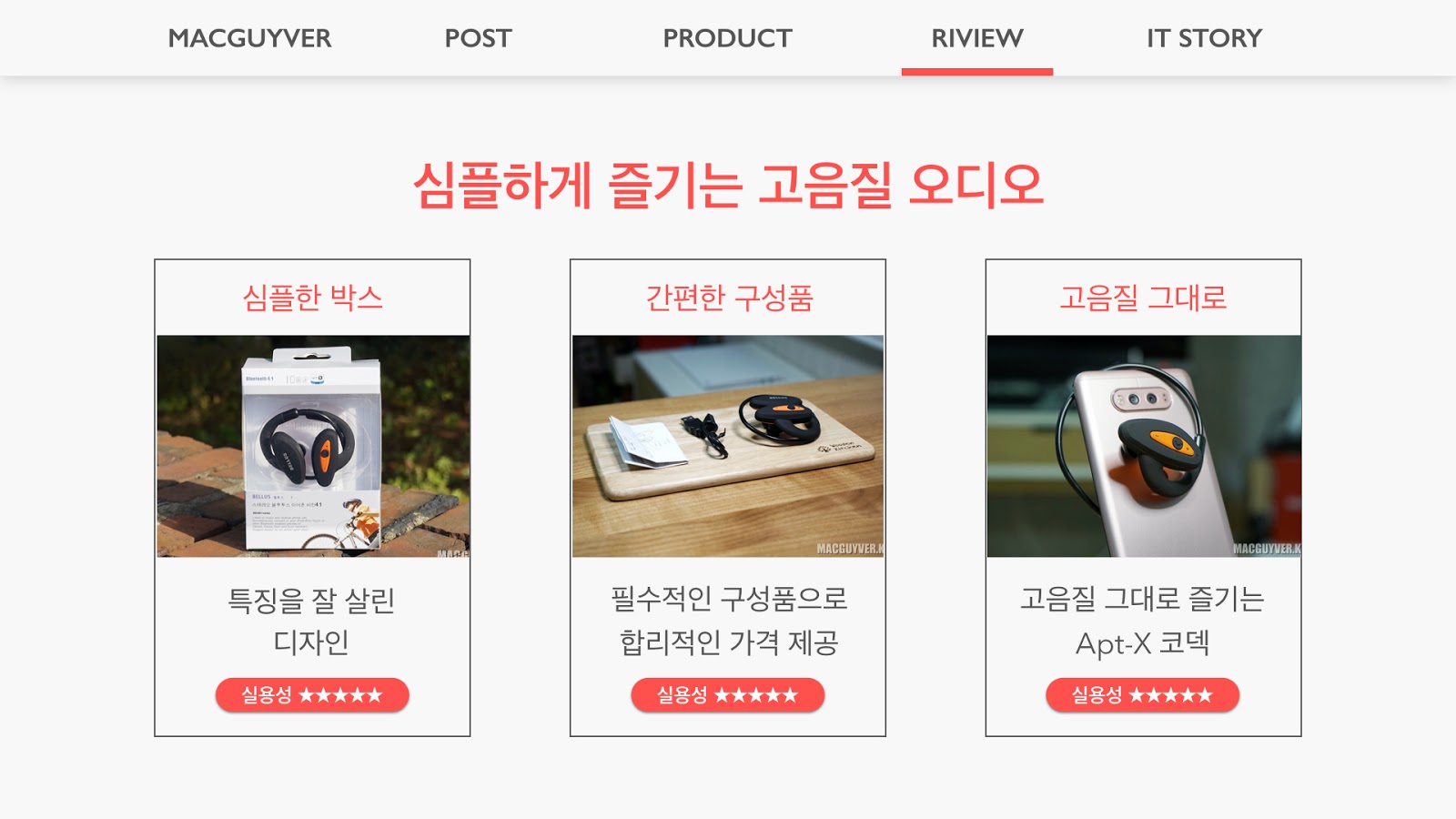Screen dimensions: 1456x819
Task: Go to the PRODUCT tab
Action: click(727, 38)
